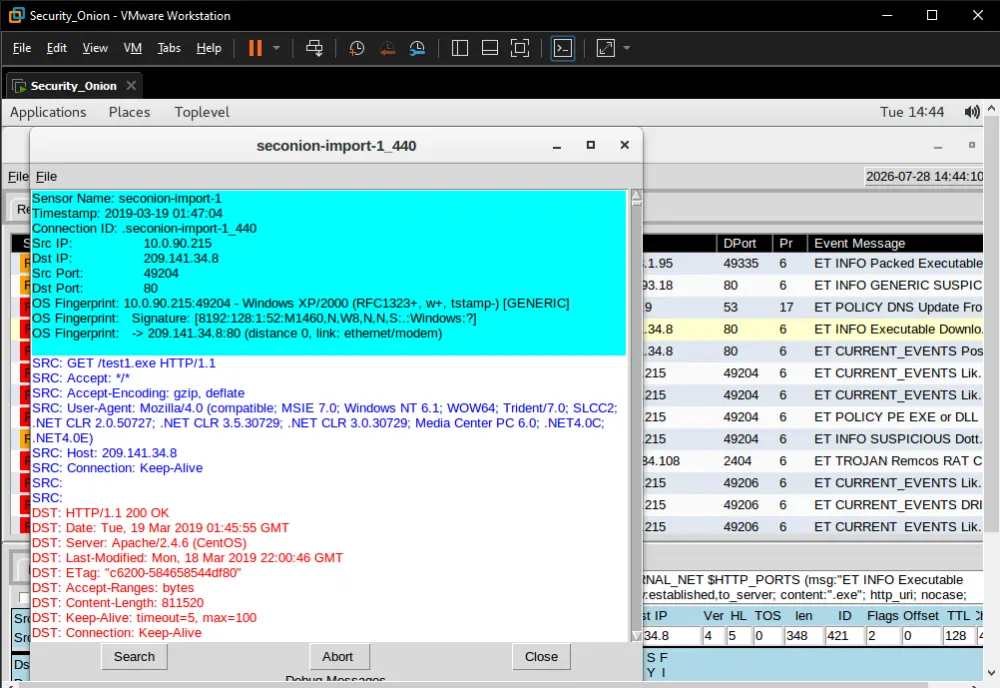Select ET POLICY PE EXE or DLL row
Viewport: 1000px width, 688px height.
[x=812, y=417]
